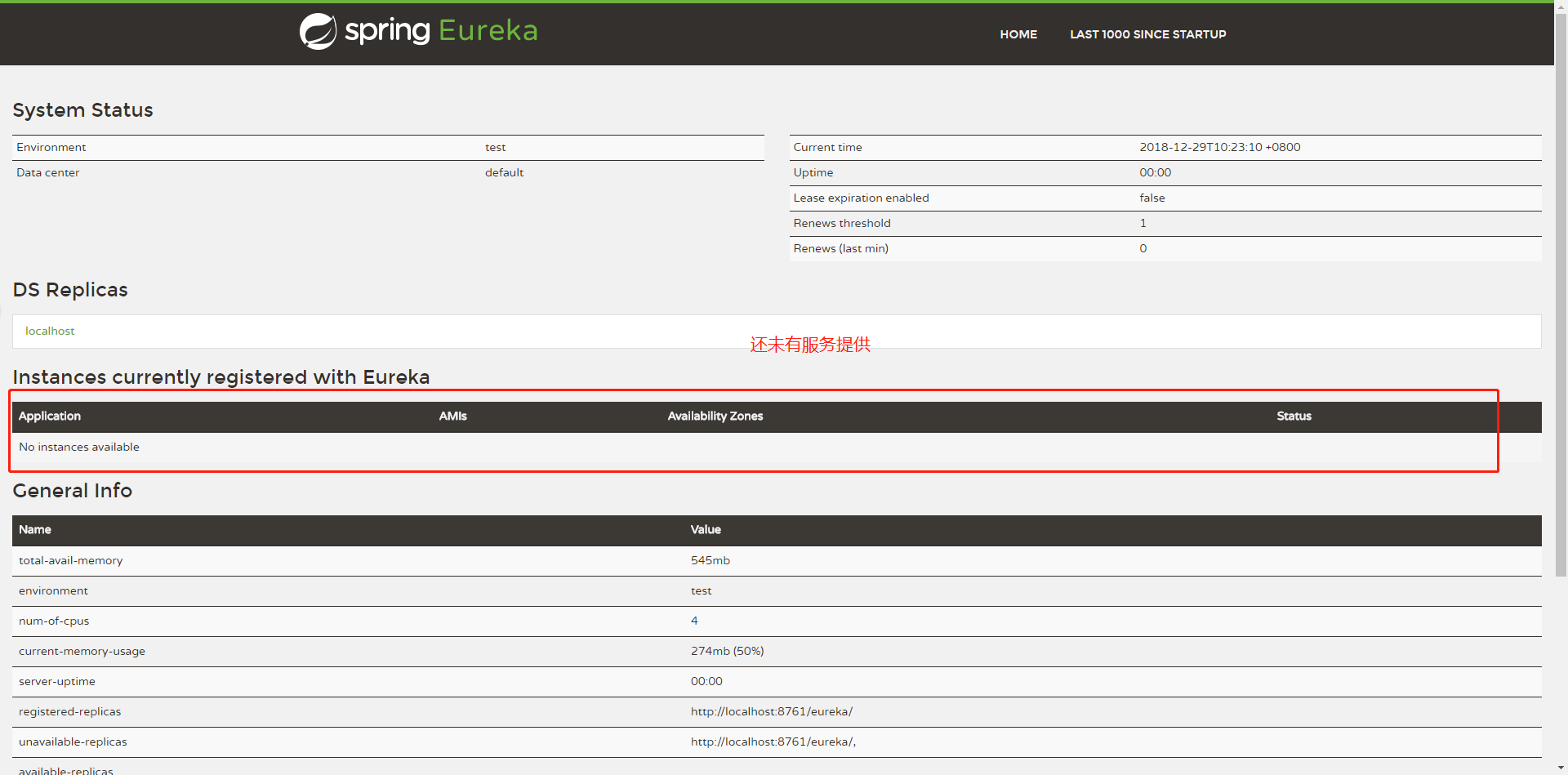The width and height of the screenshot is (1568, 775).
Task: Click the Value column header in General Info
Action: pos(706,529)
